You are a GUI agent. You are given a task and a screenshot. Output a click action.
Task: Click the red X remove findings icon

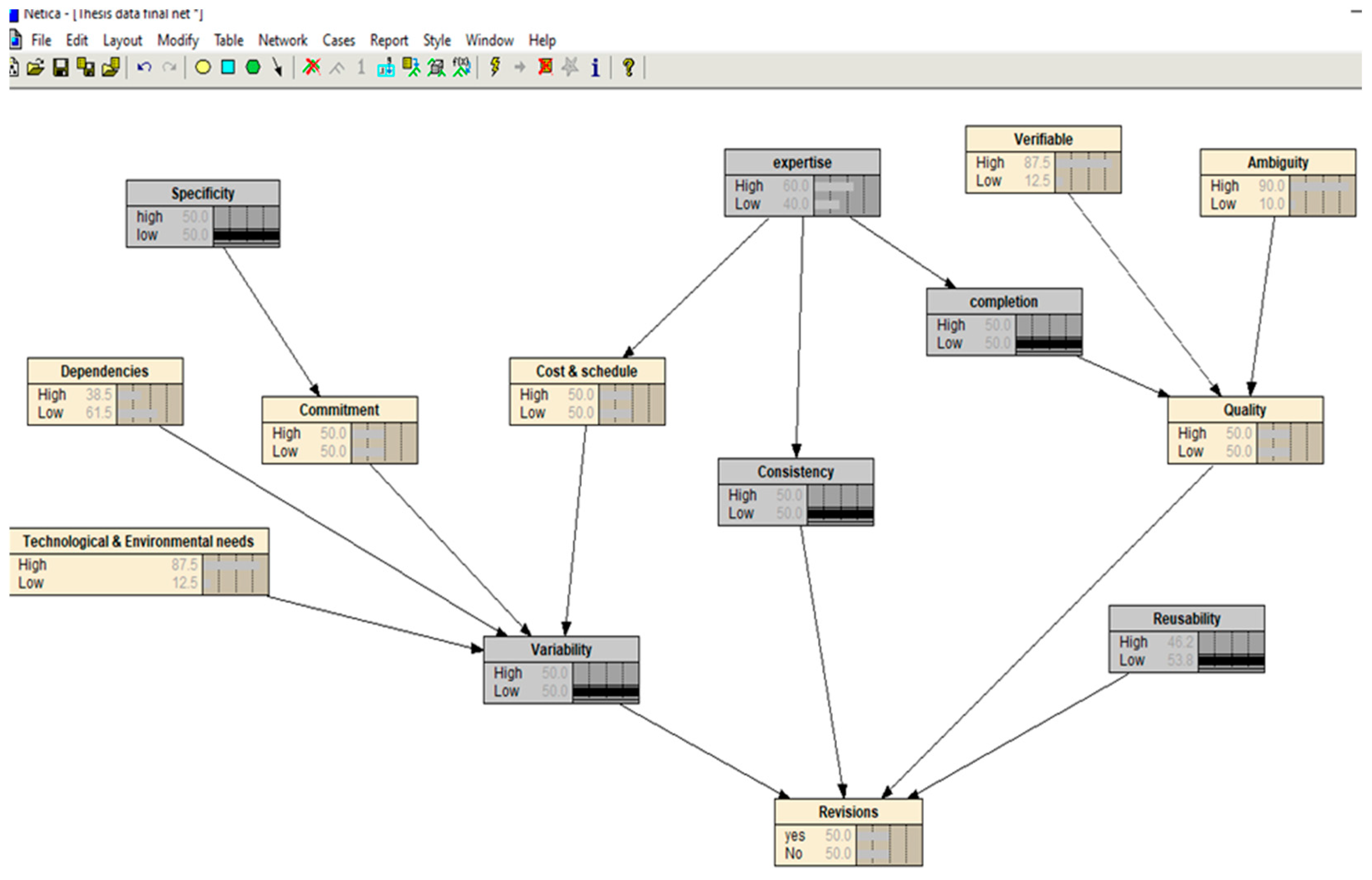pyautogui.click(x=312, y=67)
